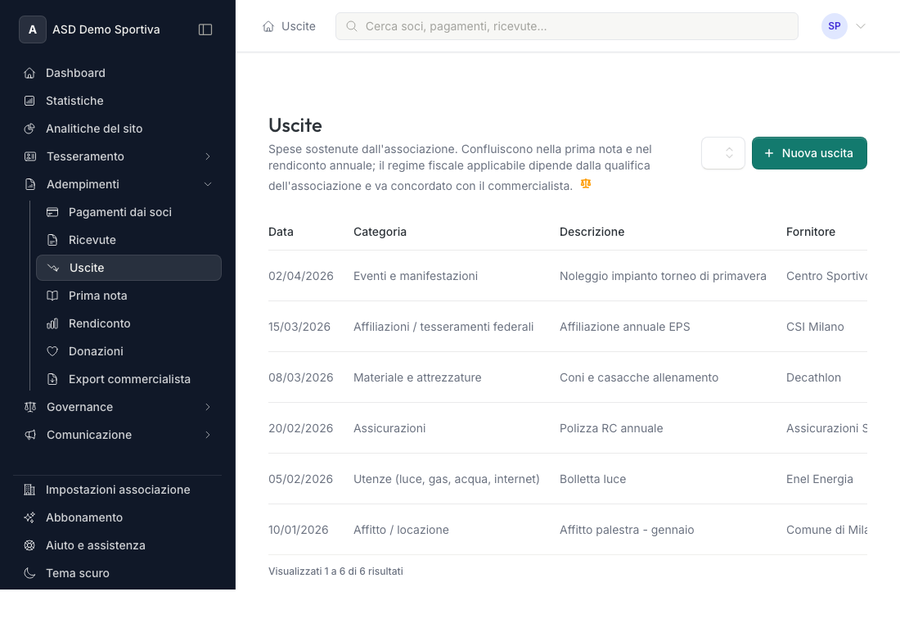Click the Abbonamento sparkles icon
This screenshot has height=637, width=900.
point(30,518)
